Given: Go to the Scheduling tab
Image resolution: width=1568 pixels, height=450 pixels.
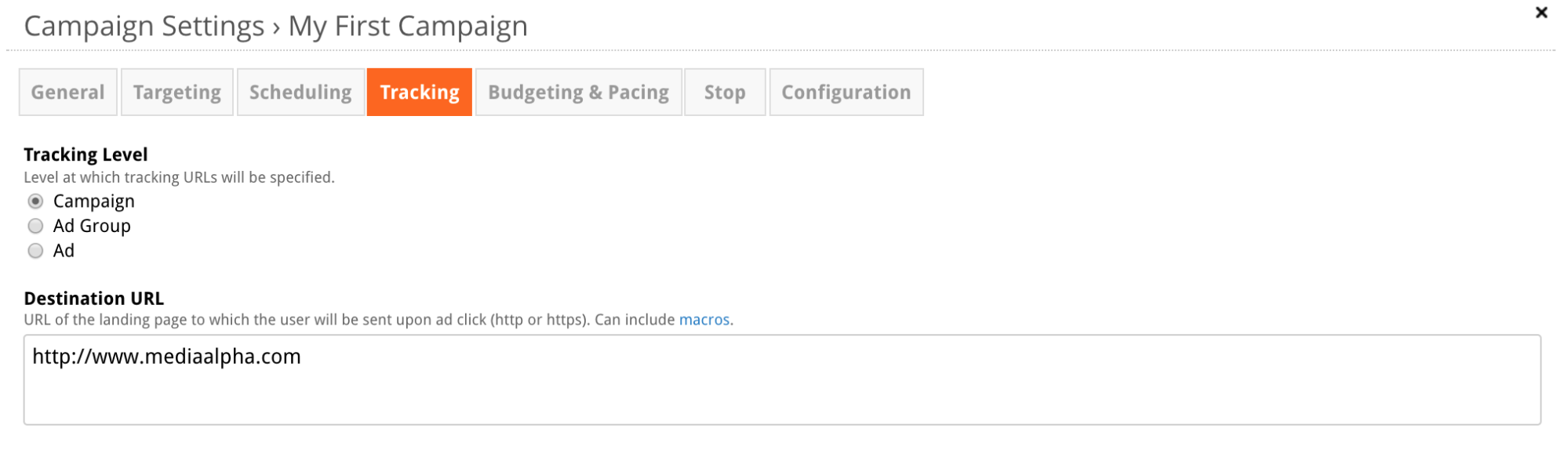Looking at the screenshot, I should (300, 93).
